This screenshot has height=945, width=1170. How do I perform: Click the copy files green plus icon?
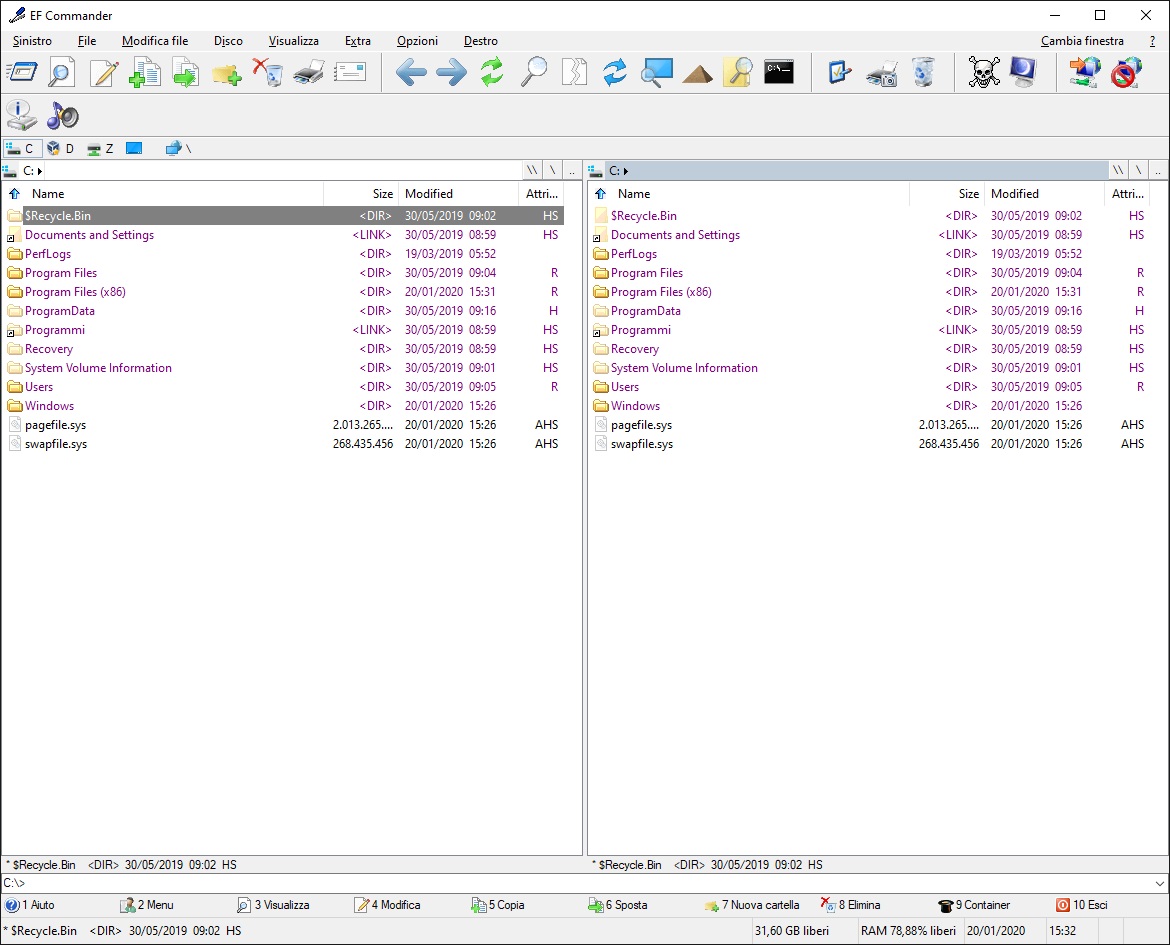(145, 72)
